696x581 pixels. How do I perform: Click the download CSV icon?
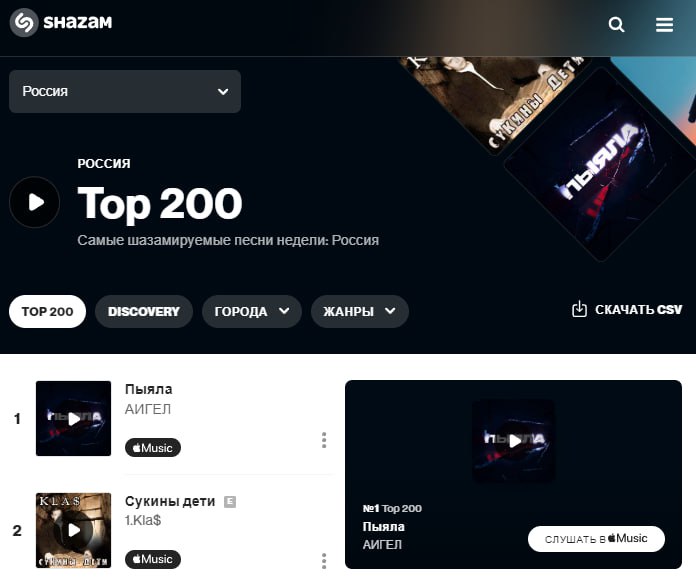[579, 309]
